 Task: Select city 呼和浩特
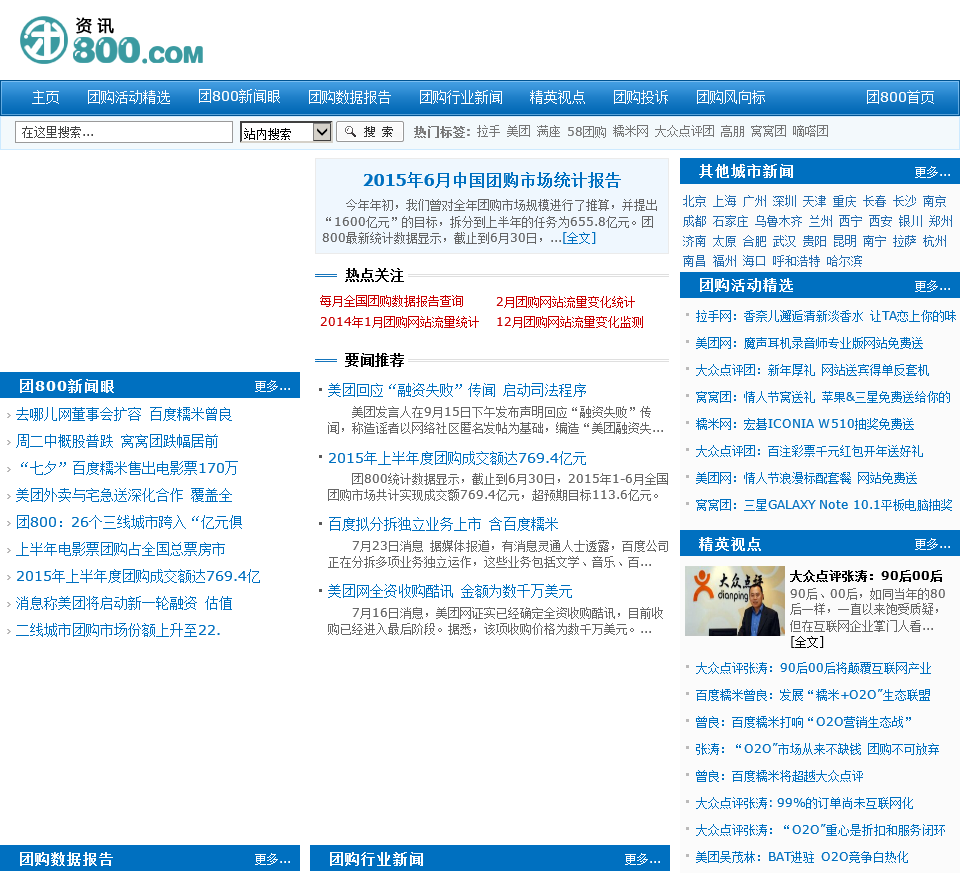point(796,261)
